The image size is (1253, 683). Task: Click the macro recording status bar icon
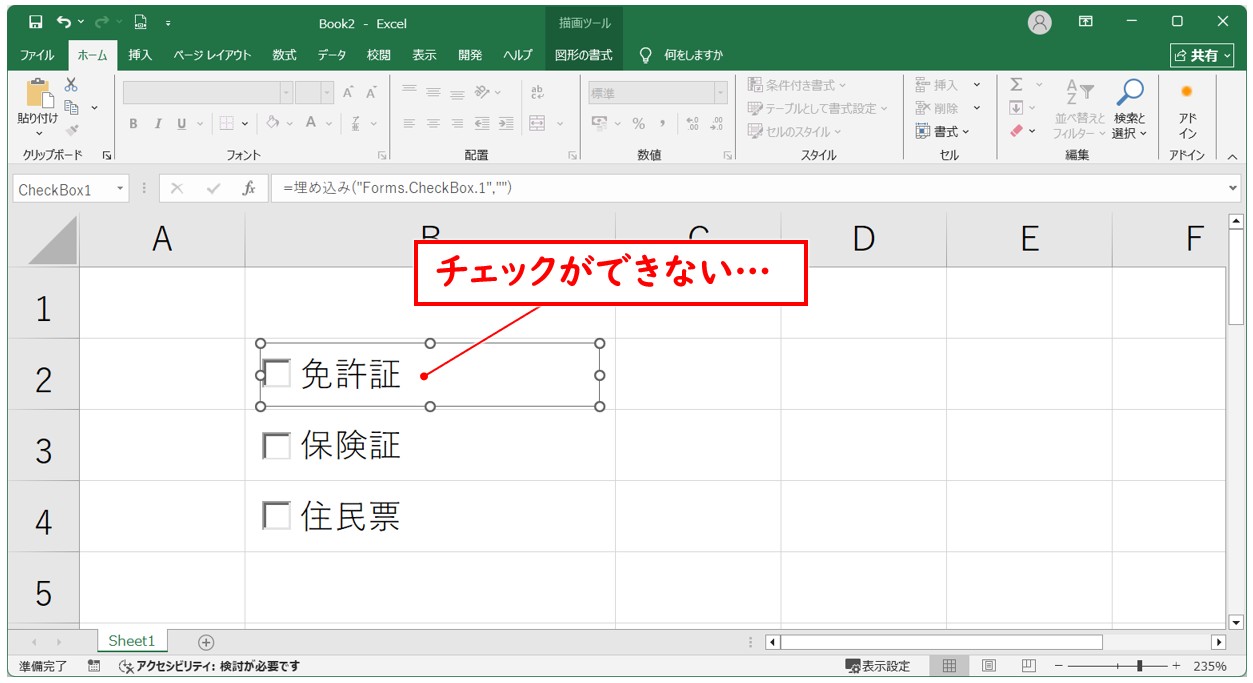94,666
